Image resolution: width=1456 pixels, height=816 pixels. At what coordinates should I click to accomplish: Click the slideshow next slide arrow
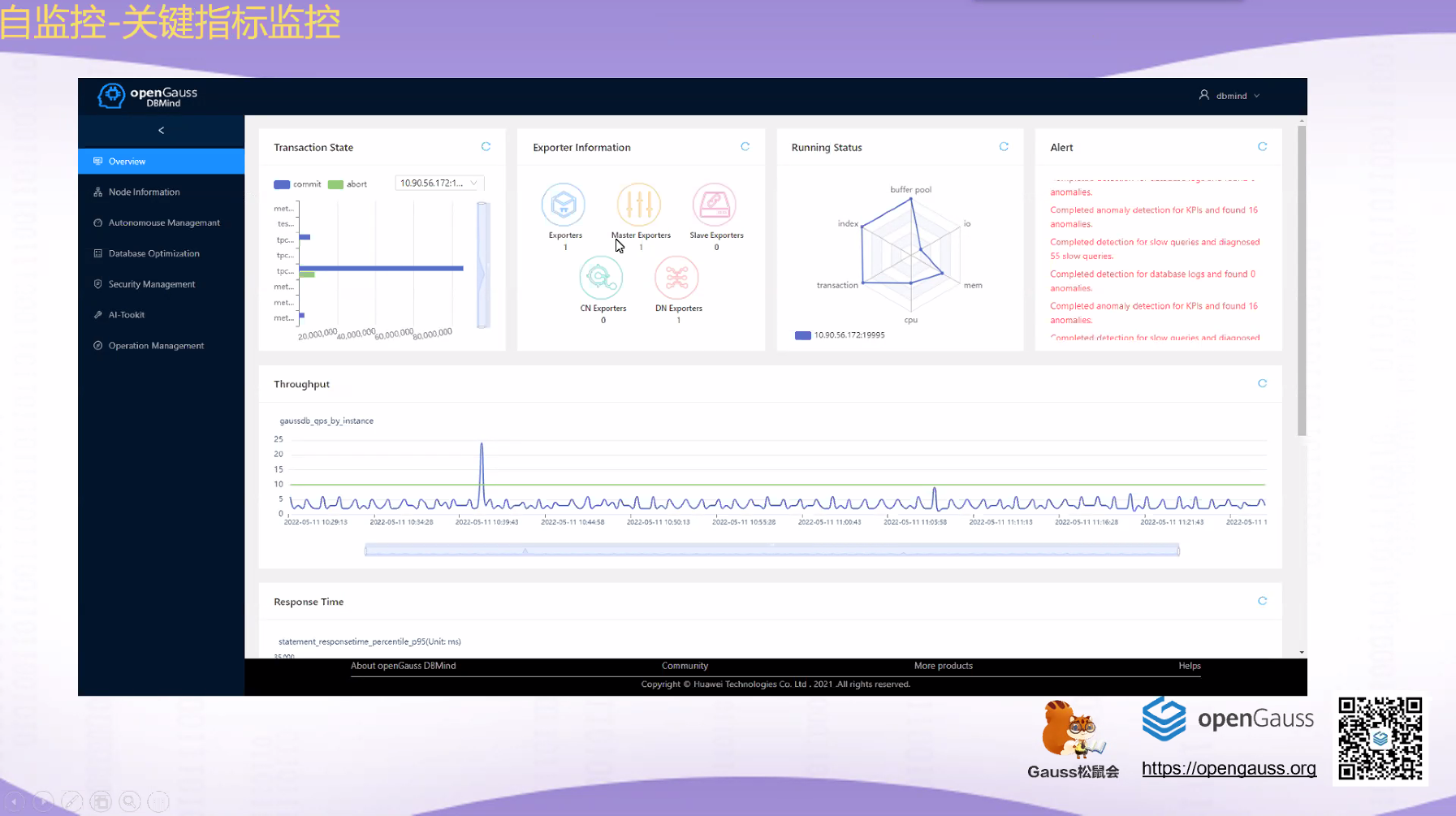pos(43,802)
